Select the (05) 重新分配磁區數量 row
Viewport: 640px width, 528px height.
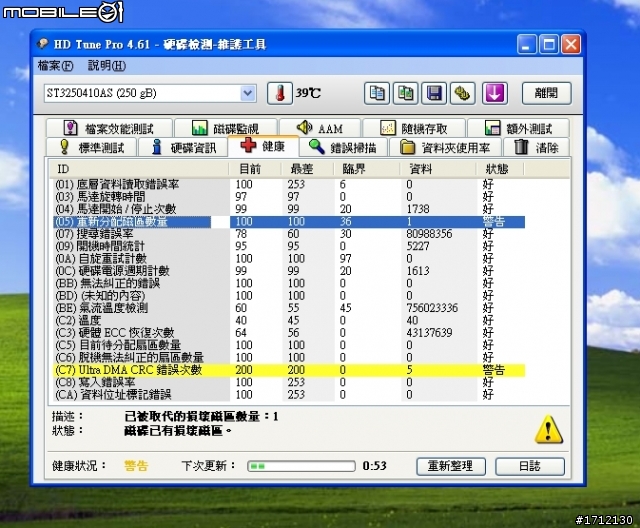289,222
